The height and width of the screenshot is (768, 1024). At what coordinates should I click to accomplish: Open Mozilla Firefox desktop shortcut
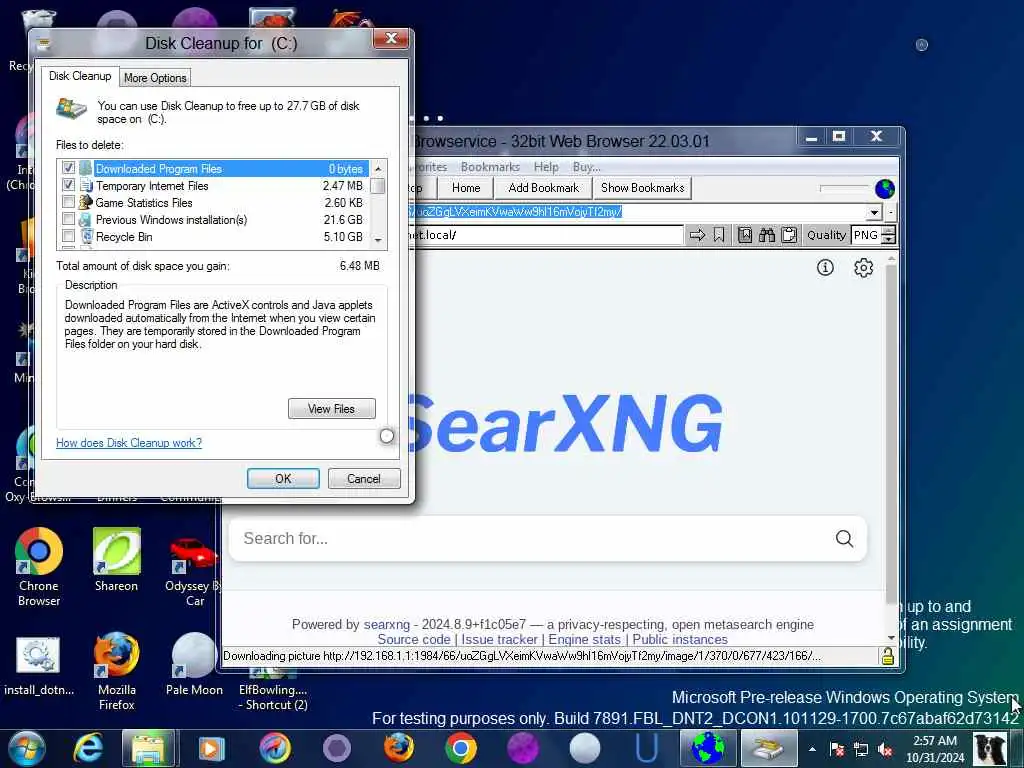coord(116,671)
